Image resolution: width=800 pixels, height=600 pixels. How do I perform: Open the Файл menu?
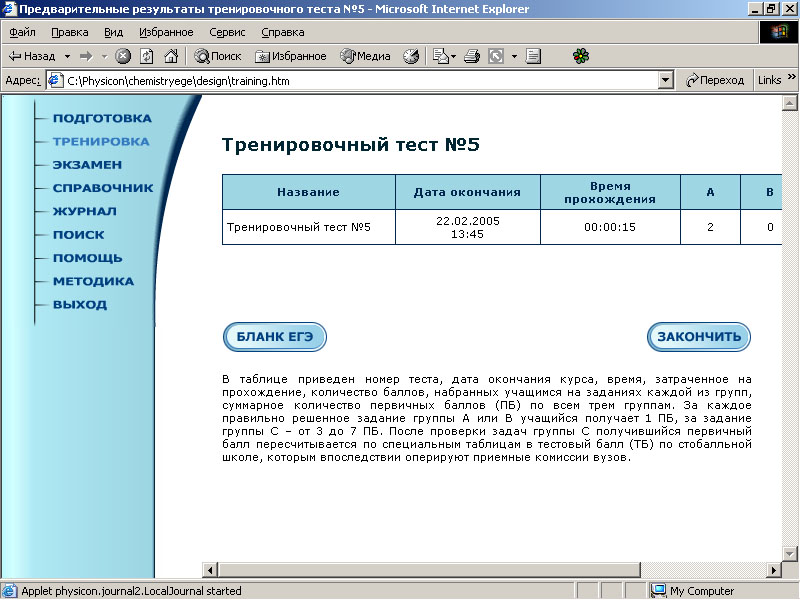pyautogui.click(x=22, y=32)
